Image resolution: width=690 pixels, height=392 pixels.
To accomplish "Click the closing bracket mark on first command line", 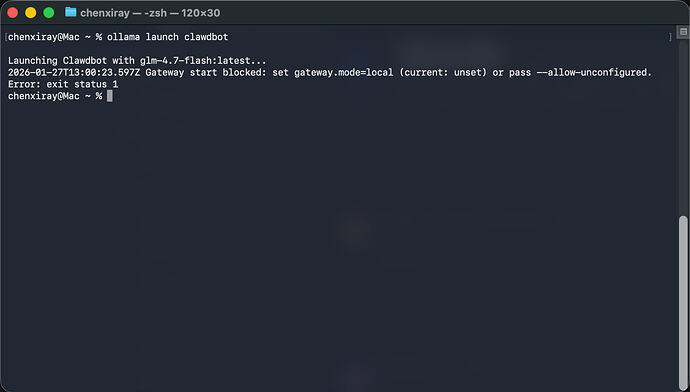I will tap(671, 37).
